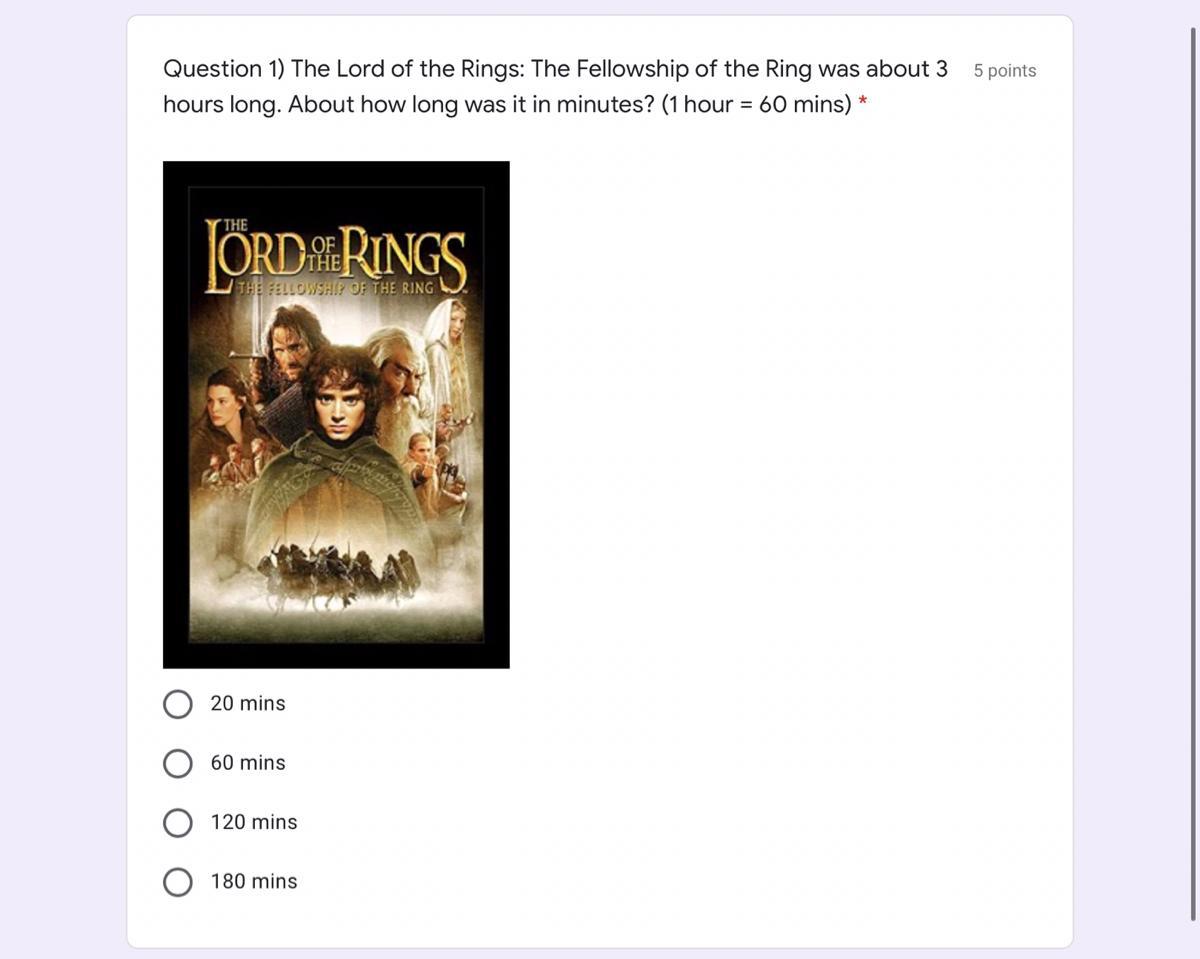Click the sword-holding figure on the poster
1200x959 pixels.
[285, 345]
